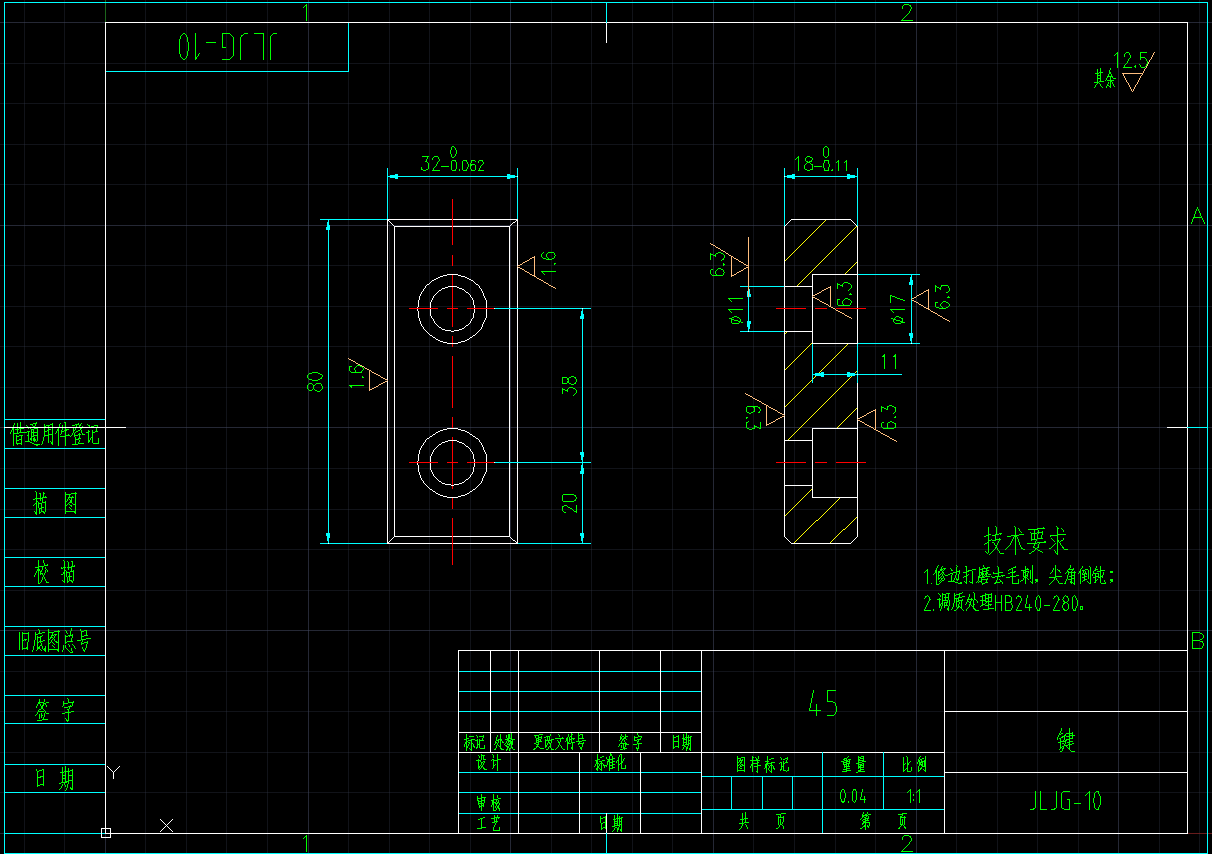Select note line 2.调质处理HB240-280
This screenshot has height=854, width=1212.
(1004, 604)
